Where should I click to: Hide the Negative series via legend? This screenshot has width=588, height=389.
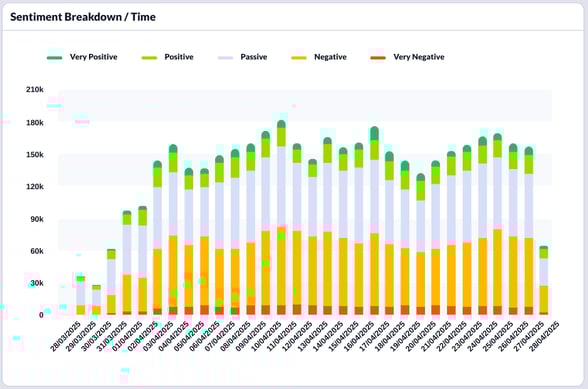coord(319,57)
